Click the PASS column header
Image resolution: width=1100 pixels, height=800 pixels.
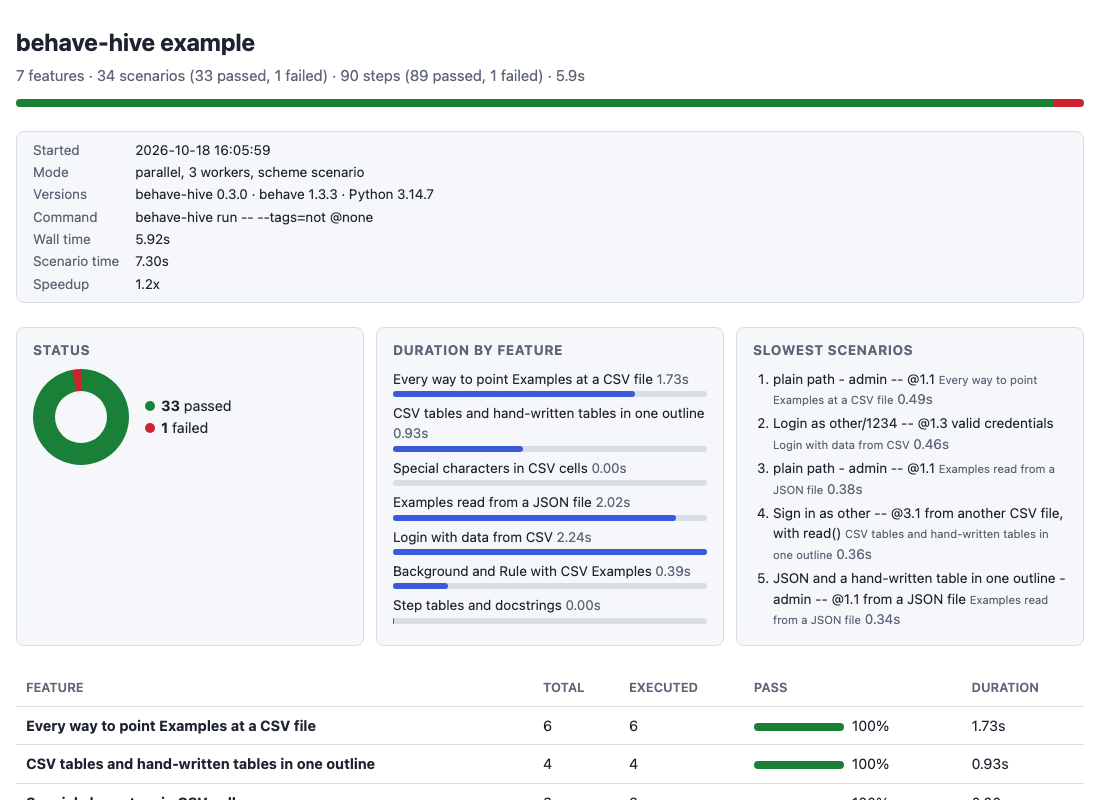770,688
